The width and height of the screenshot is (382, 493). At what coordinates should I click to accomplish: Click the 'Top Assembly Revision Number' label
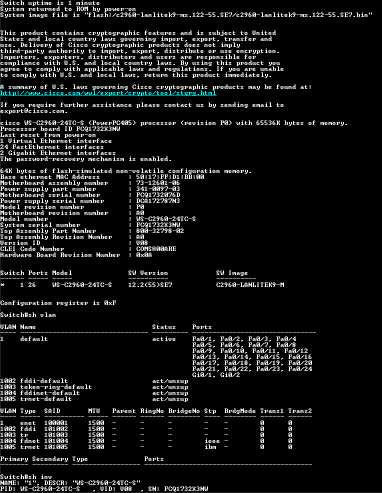[x=56, y=237]
